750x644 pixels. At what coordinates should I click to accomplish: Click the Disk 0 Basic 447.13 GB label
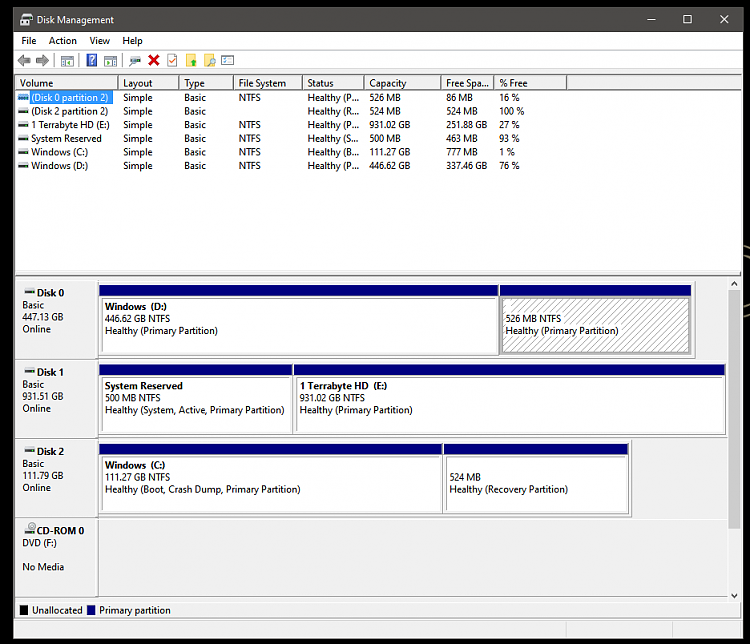pos(56,319)
